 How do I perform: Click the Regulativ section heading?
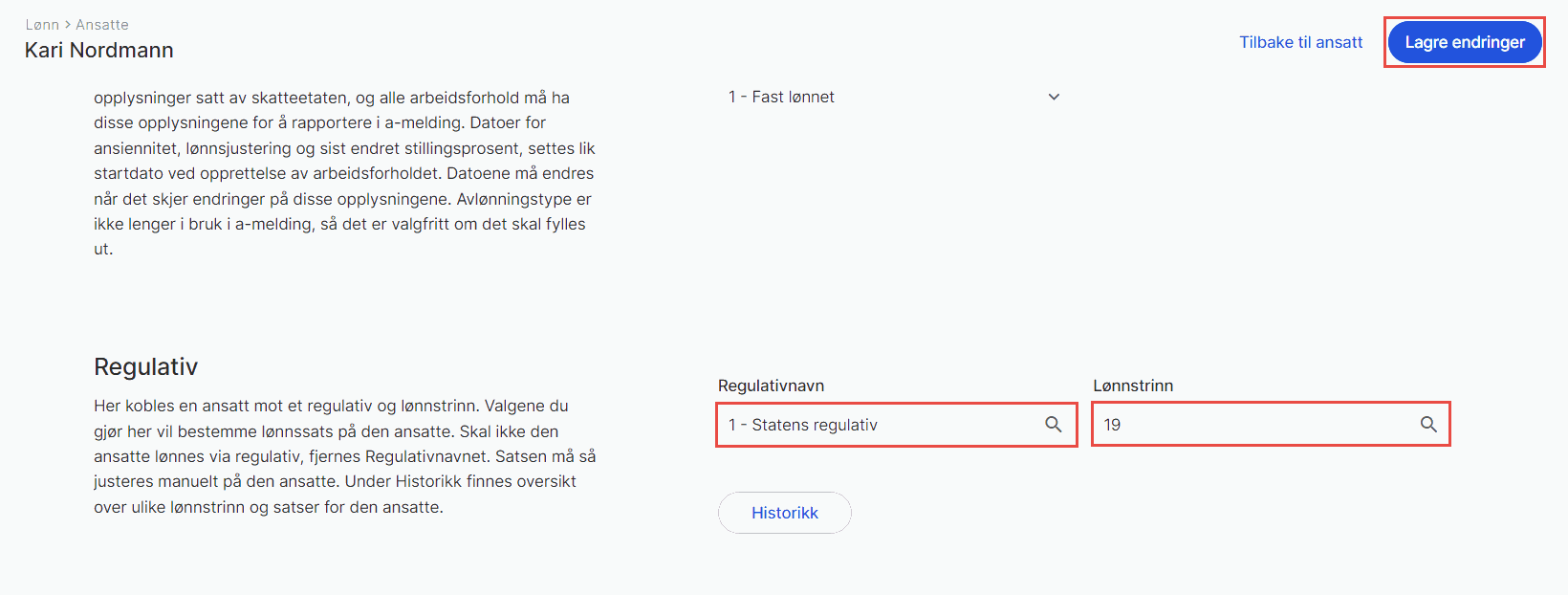click(145, 366)
